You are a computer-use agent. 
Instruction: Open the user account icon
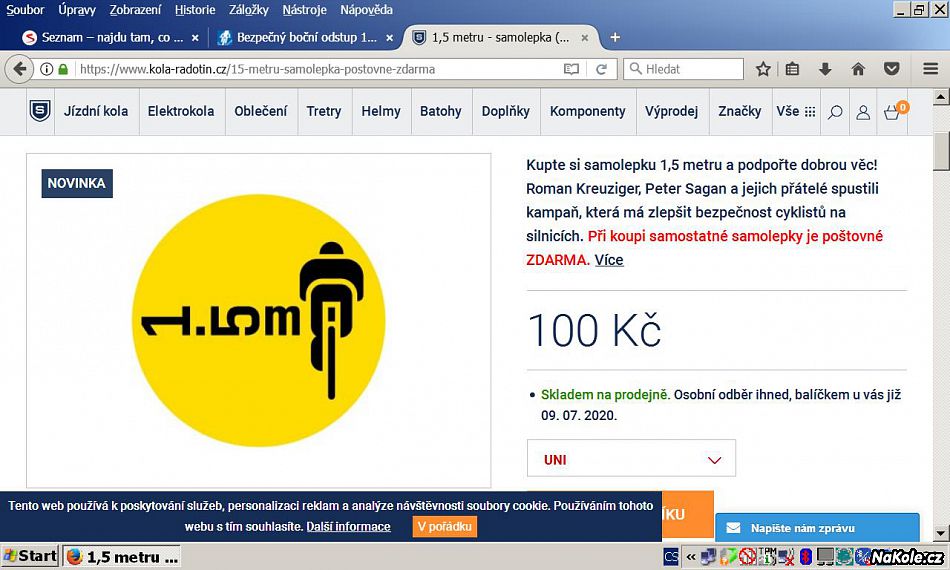coord(863,112)
